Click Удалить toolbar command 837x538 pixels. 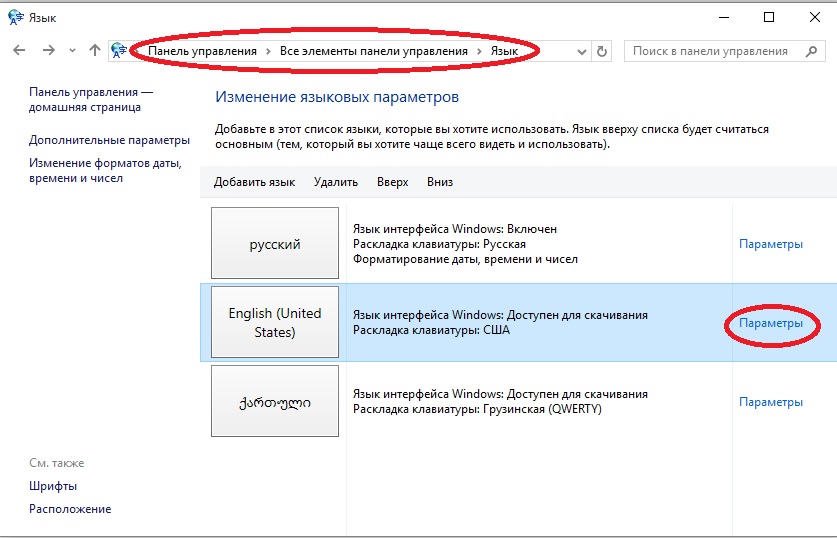coord(336,182)
